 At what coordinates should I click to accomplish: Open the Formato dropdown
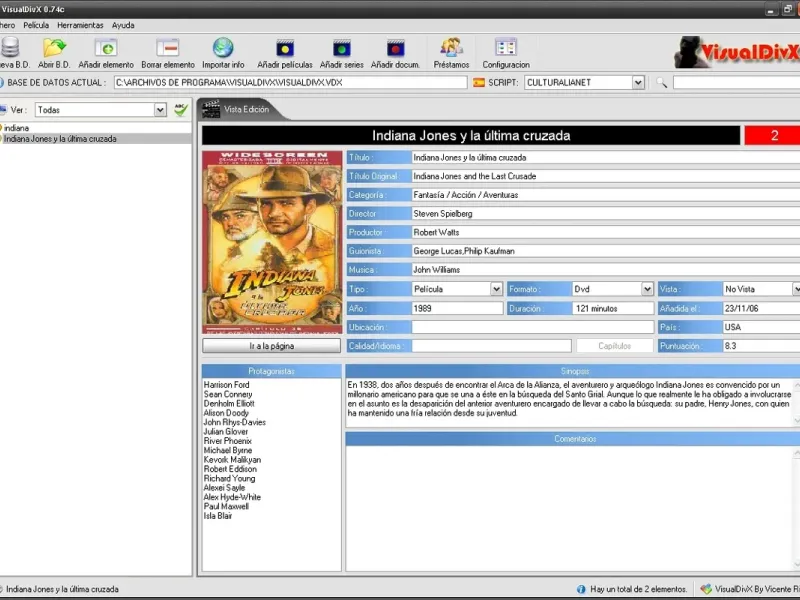tap(646, 289)
